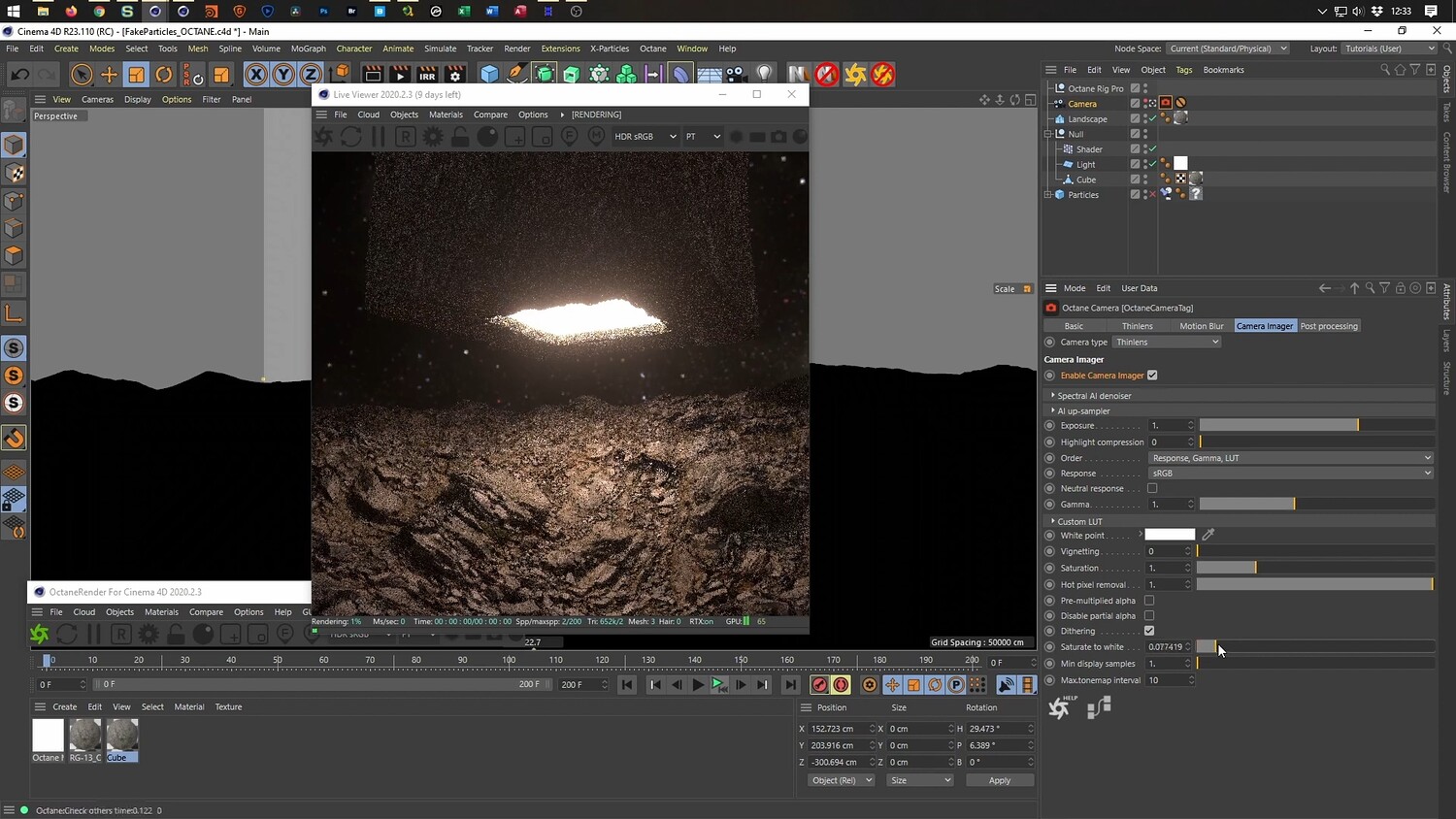Image resolution: width=1456 pixels, height=819 pixels.
Task: Open the Materials menu in Live Viewer
Action: tap(446, 115)
